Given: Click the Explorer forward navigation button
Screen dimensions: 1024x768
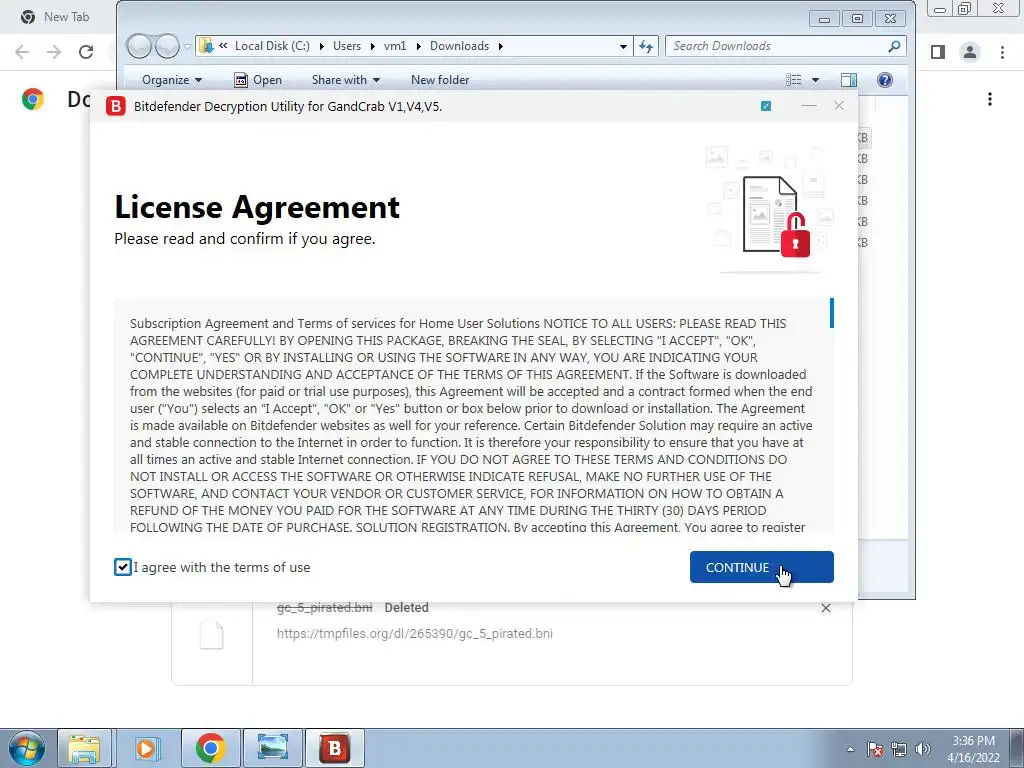Looking at the screenshot, I should (x=167, y=46).
